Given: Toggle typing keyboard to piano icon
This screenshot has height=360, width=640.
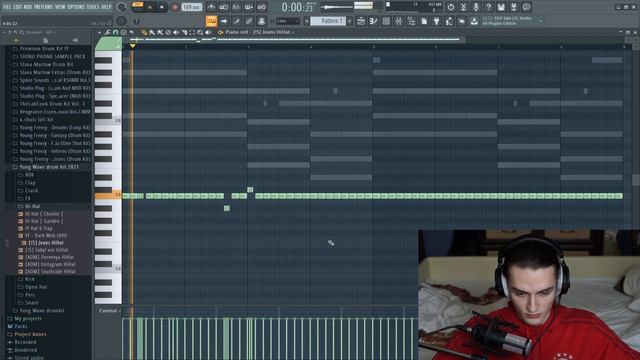Looking at the screenshot, I should click(211, 21).
